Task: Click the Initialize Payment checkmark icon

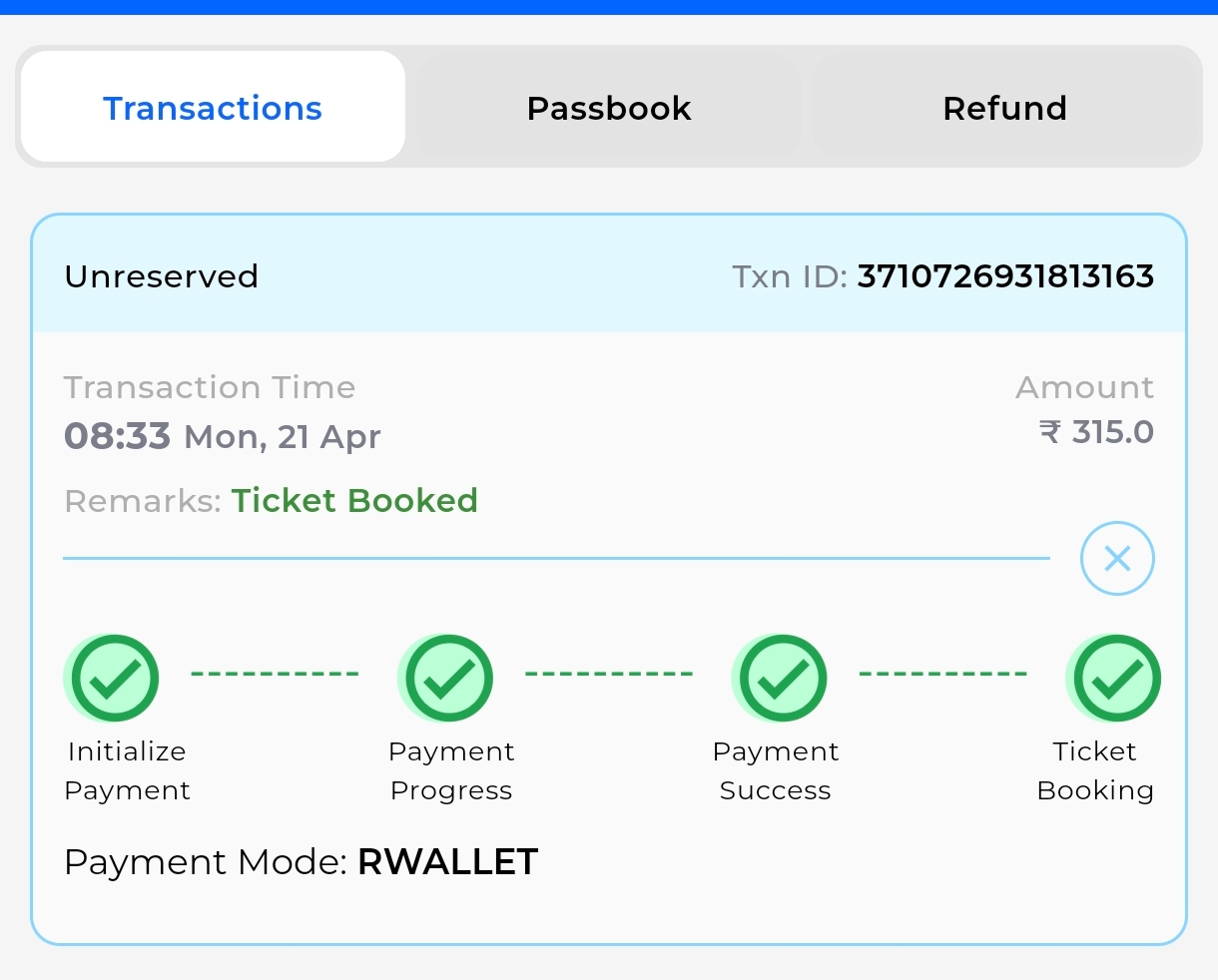Action: 113,679
